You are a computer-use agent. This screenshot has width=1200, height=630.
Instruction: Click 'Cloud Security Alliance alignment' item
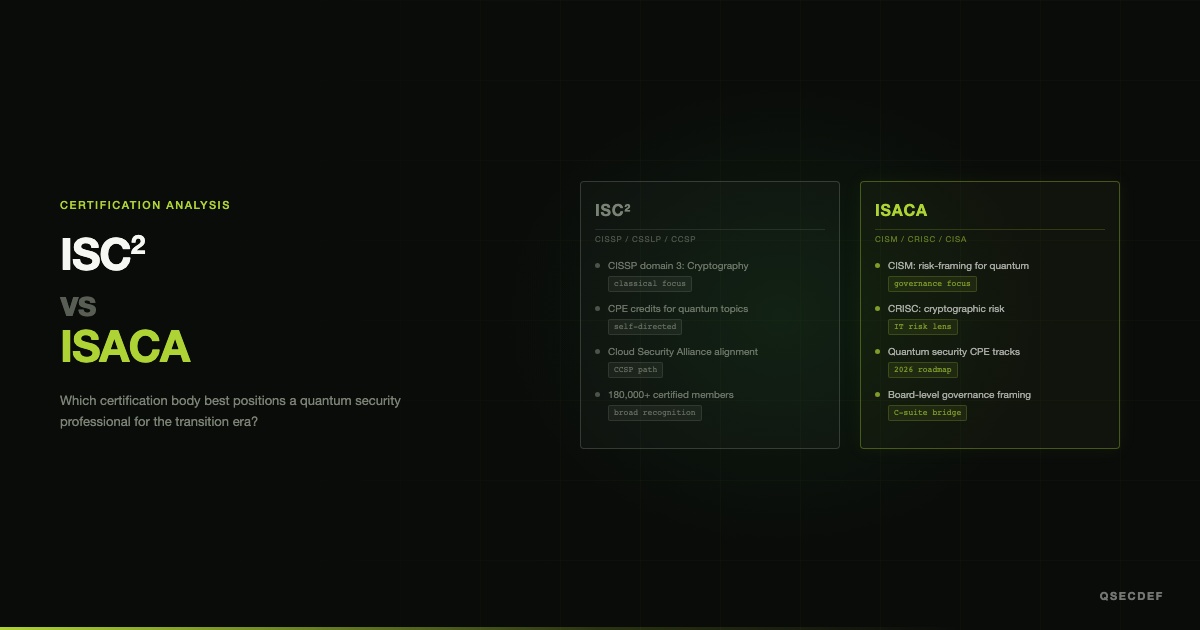point(683,352)
